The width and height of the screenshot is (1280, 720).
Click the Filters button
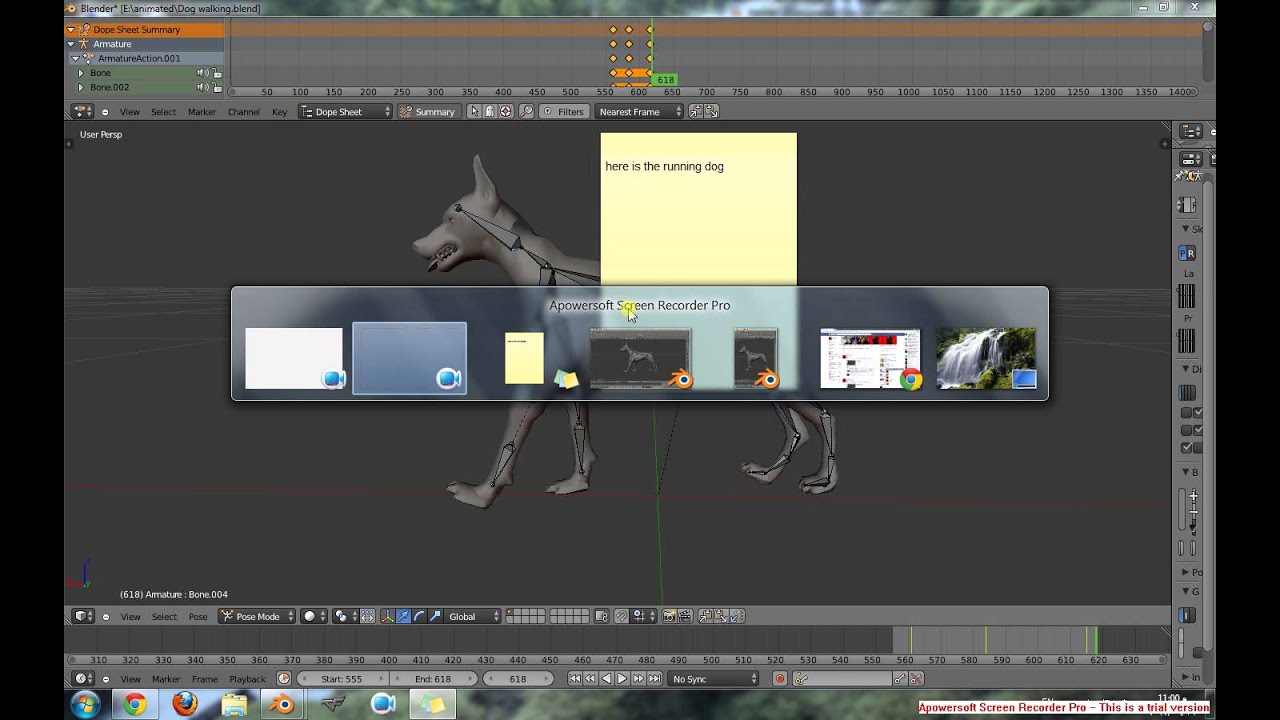[x=563, y=112]
